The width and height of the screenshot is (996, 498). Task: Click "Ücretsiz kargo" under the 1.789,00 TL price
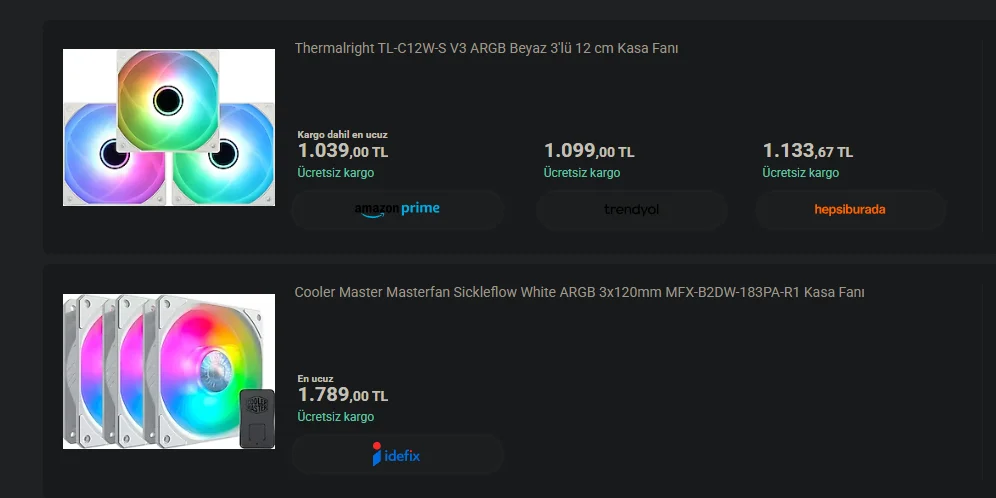click(x=336, y=417)
